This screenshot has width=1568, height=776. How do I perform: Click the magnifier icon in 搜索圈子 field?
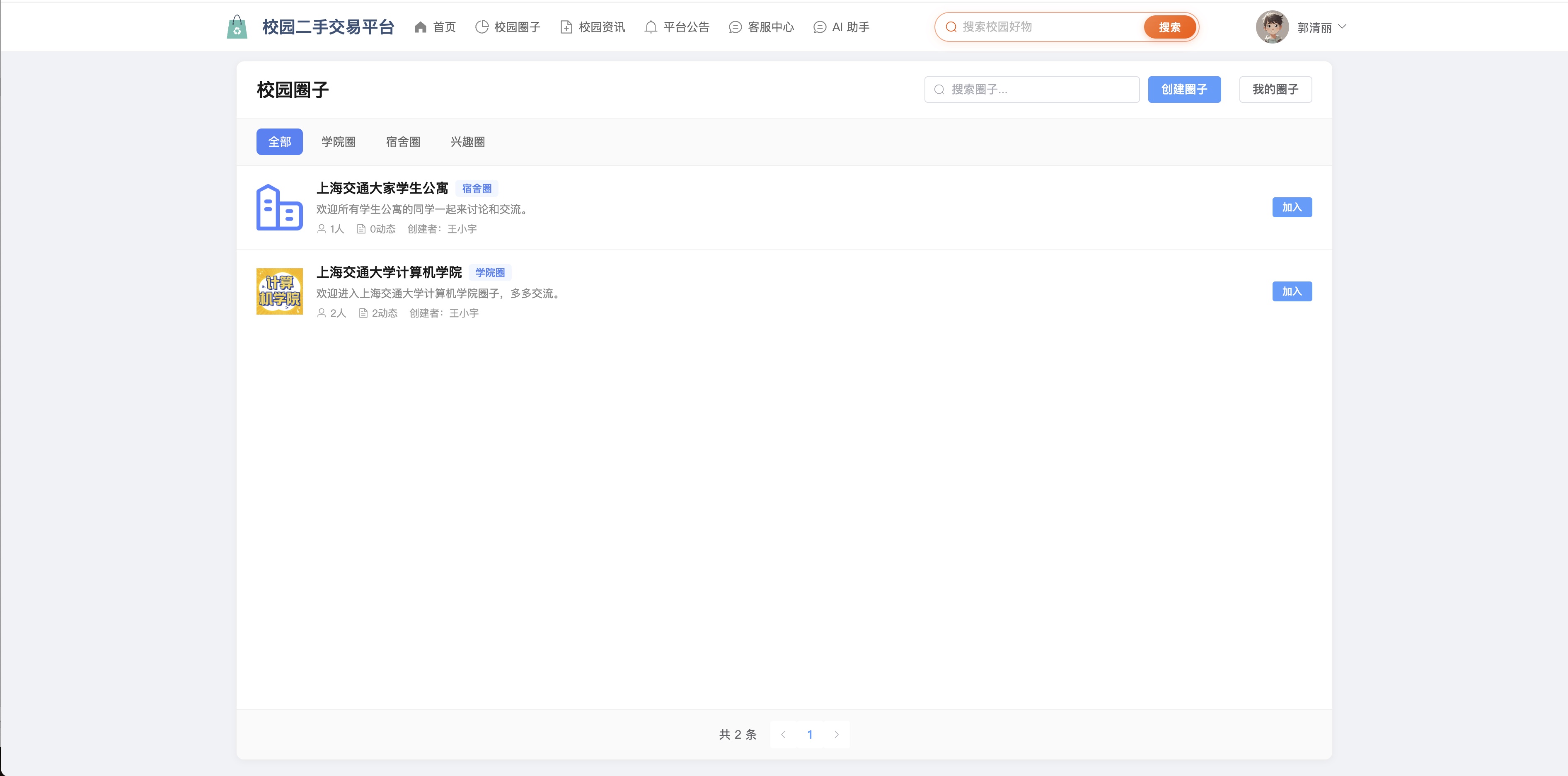pos(939,90)
